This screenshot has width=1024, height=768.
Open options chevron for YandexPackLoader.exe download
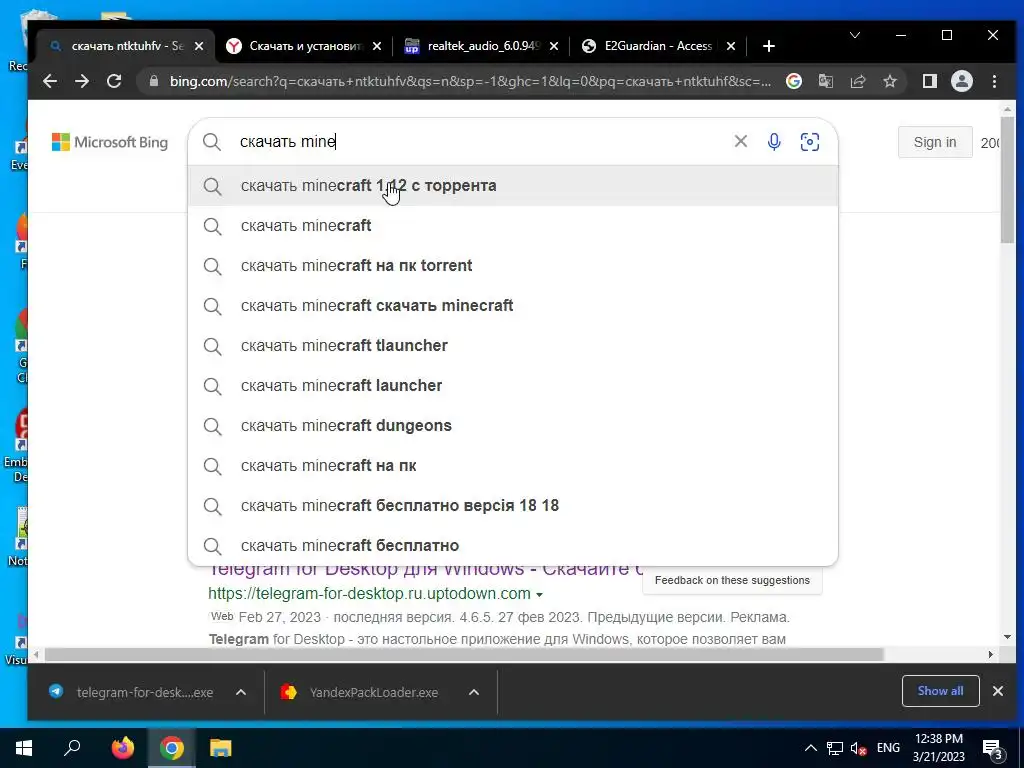[x=474, y=692]
